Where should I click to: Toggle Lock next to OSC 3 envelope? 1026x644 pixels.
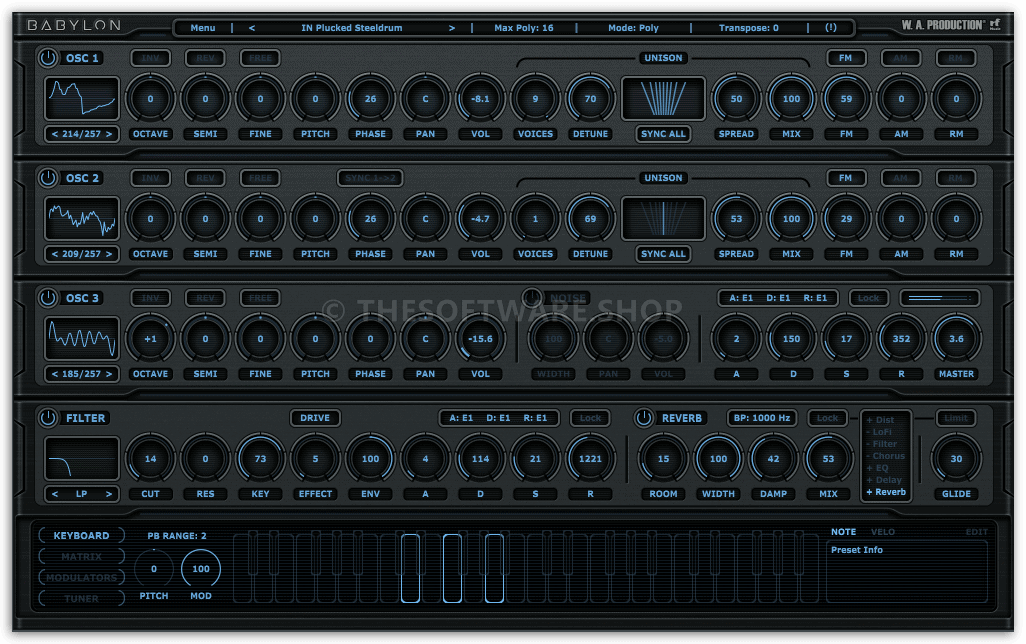tap(868, 298)
